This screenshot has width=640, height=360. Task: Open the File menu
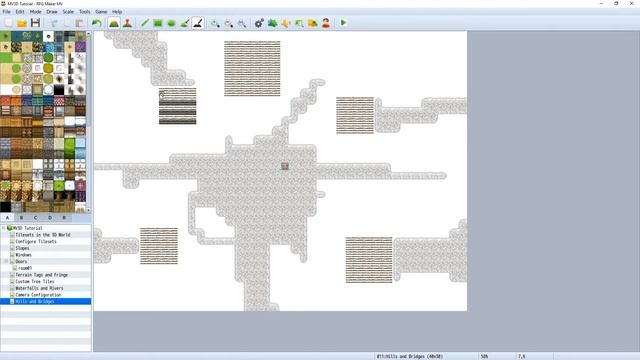(7, 12)
